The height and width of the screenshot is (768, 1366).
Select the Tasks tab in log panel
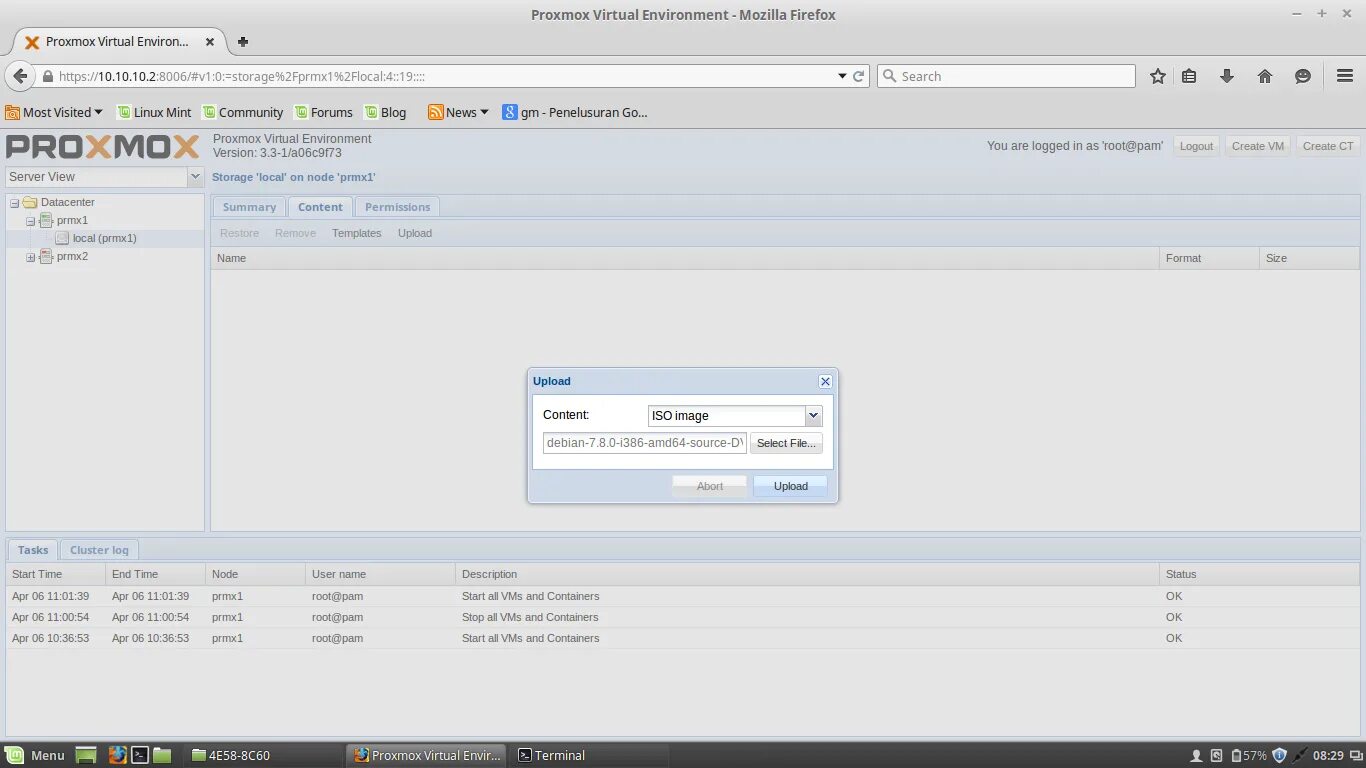[33, 550]
